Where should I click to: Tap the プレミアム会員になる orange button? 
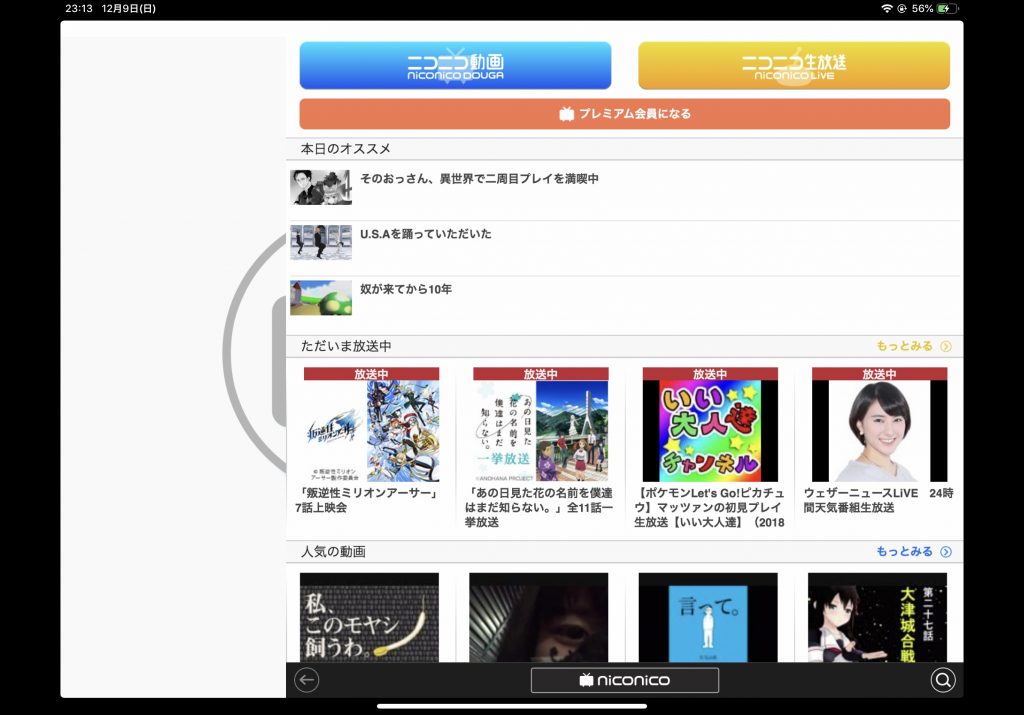point(625,114)
